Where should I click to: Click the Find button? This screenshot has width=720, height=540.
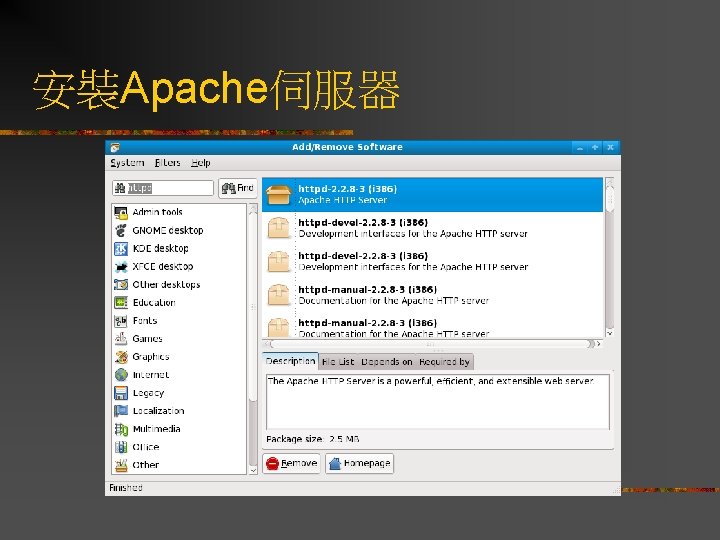pyautogui.click(x=237, y=188)
